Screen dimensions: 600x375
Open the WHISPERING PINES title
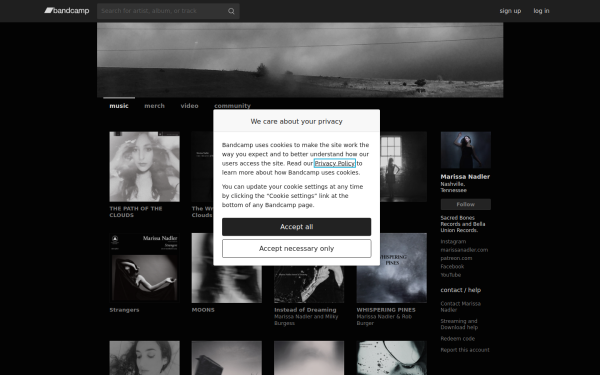[386, 310]
